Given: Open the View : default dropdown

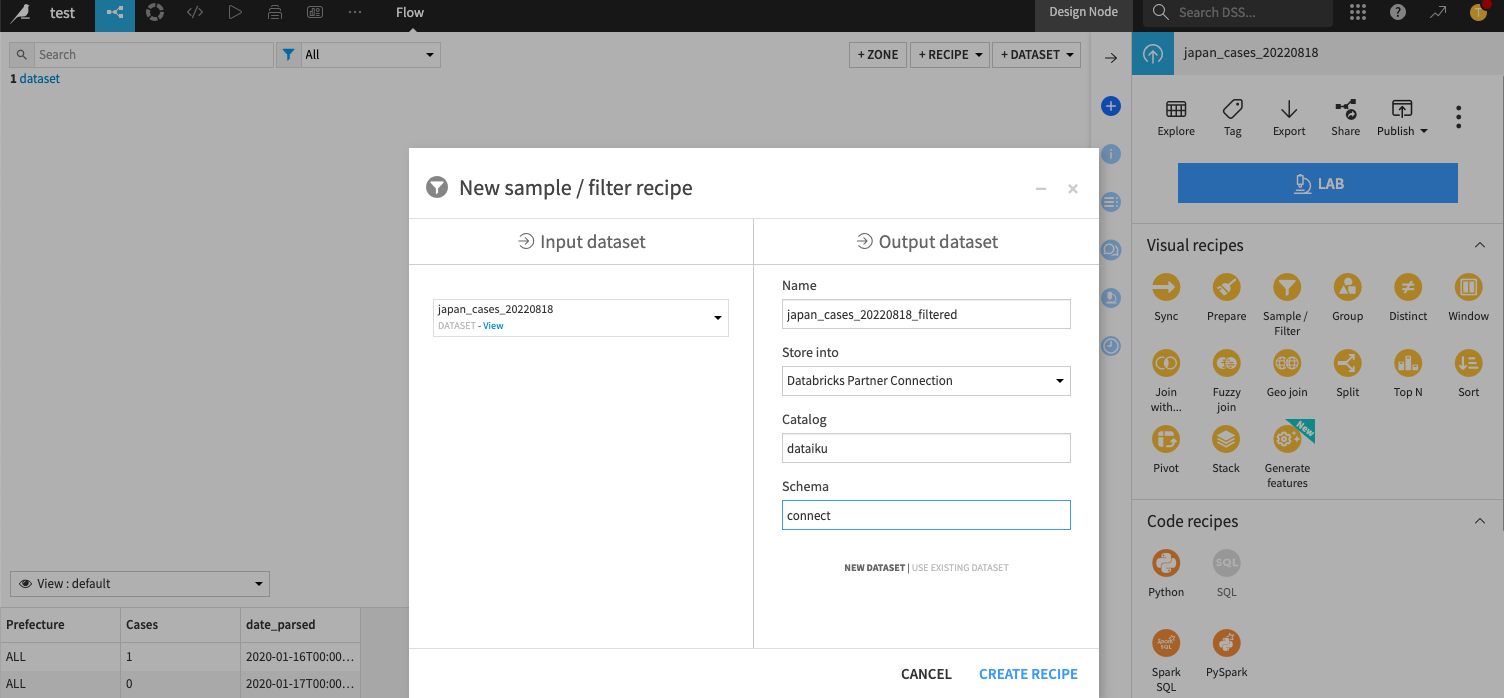Looking at the screenshot, I should click(140, 584).
